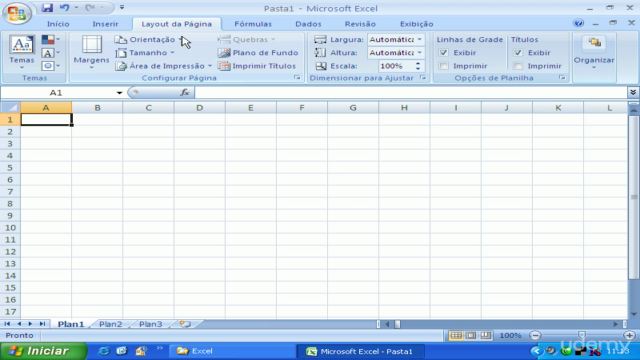The width and height of the screenshot is (640, 360).
Task: Click the zoom in plus button
Action: [629, 336]
